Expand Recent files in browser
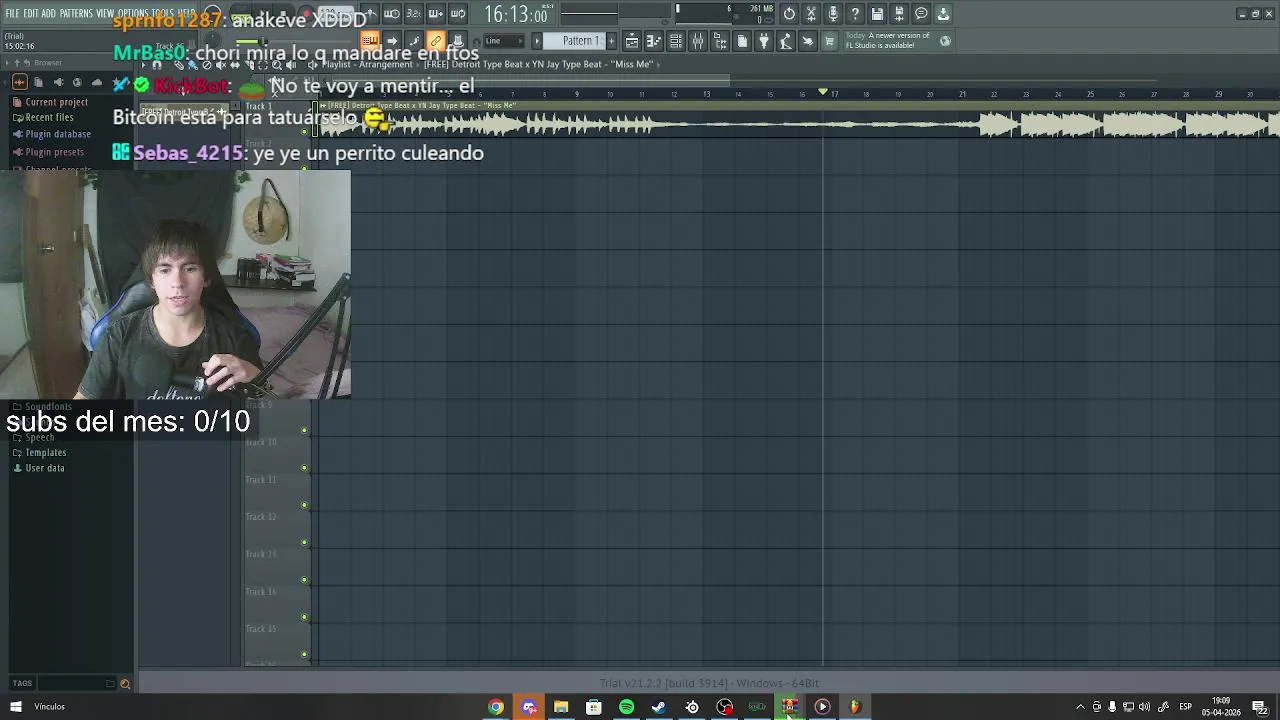The width and height of the screenshot is (1280, 720). point(49,117)
